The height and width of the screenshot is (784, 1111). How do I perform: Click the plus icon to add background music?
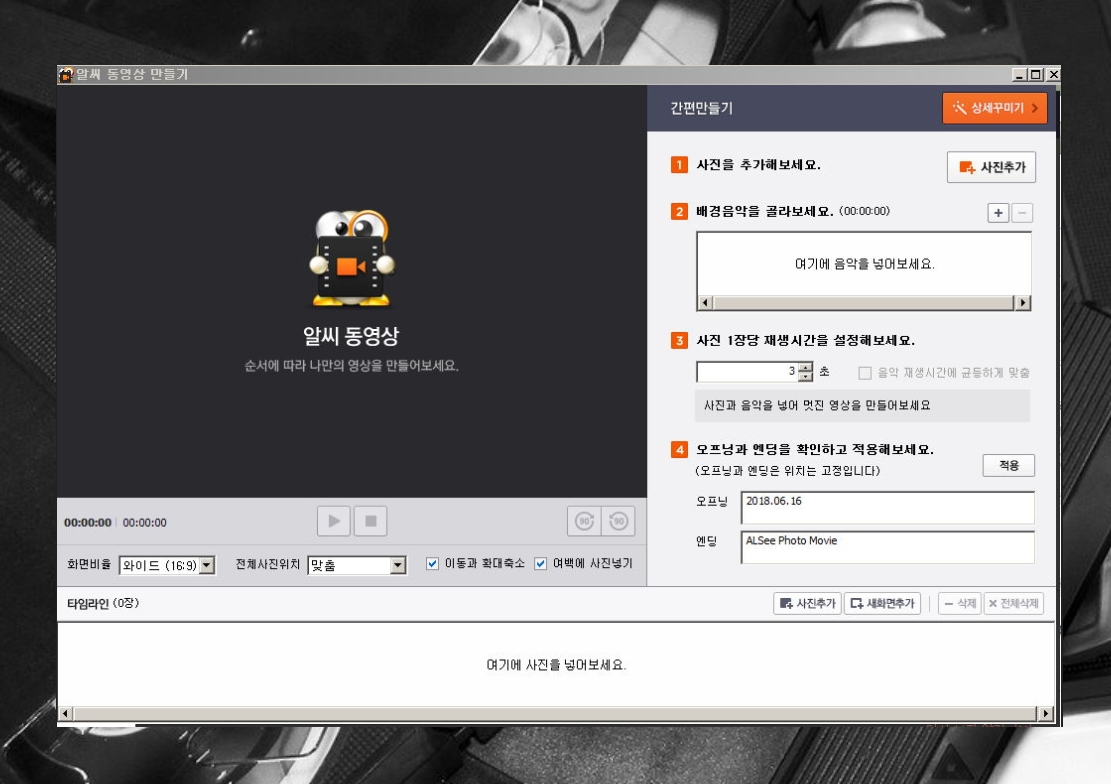[998, 213]
